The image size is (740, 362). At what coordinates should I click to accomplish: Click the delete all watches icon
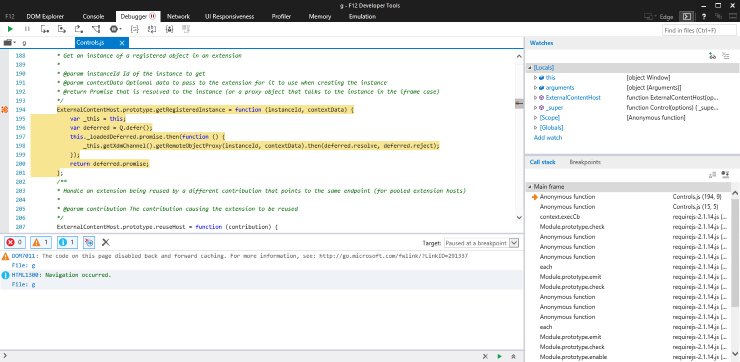pos(726,56)
